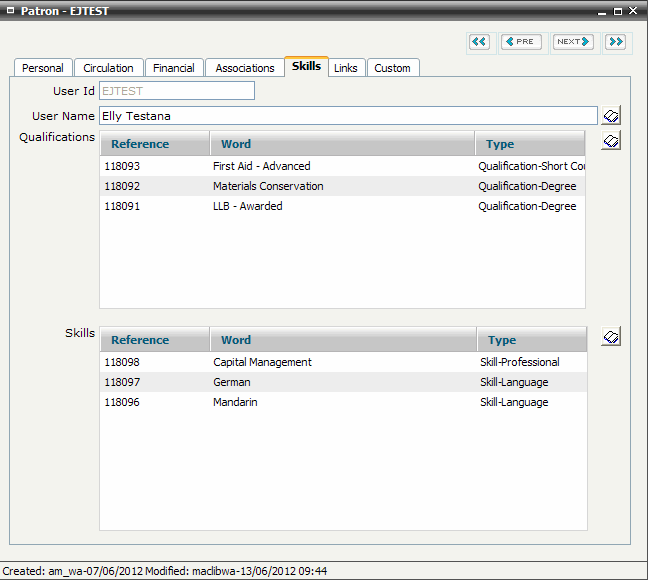Image resolution: width=648 pixels, height=580 pixels.
Task: Switch to the Personal tab
Action: [43, 68]
